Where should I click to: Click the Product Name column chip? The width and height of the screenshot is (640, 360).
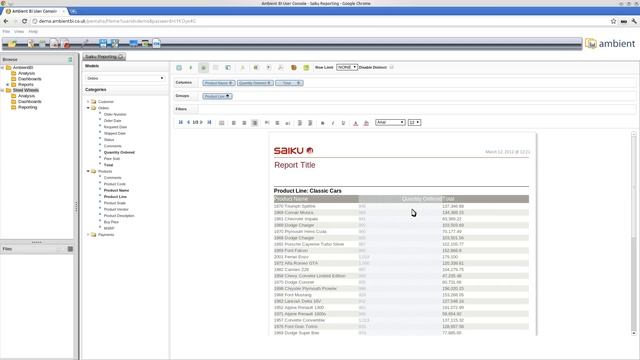[219, 83]
